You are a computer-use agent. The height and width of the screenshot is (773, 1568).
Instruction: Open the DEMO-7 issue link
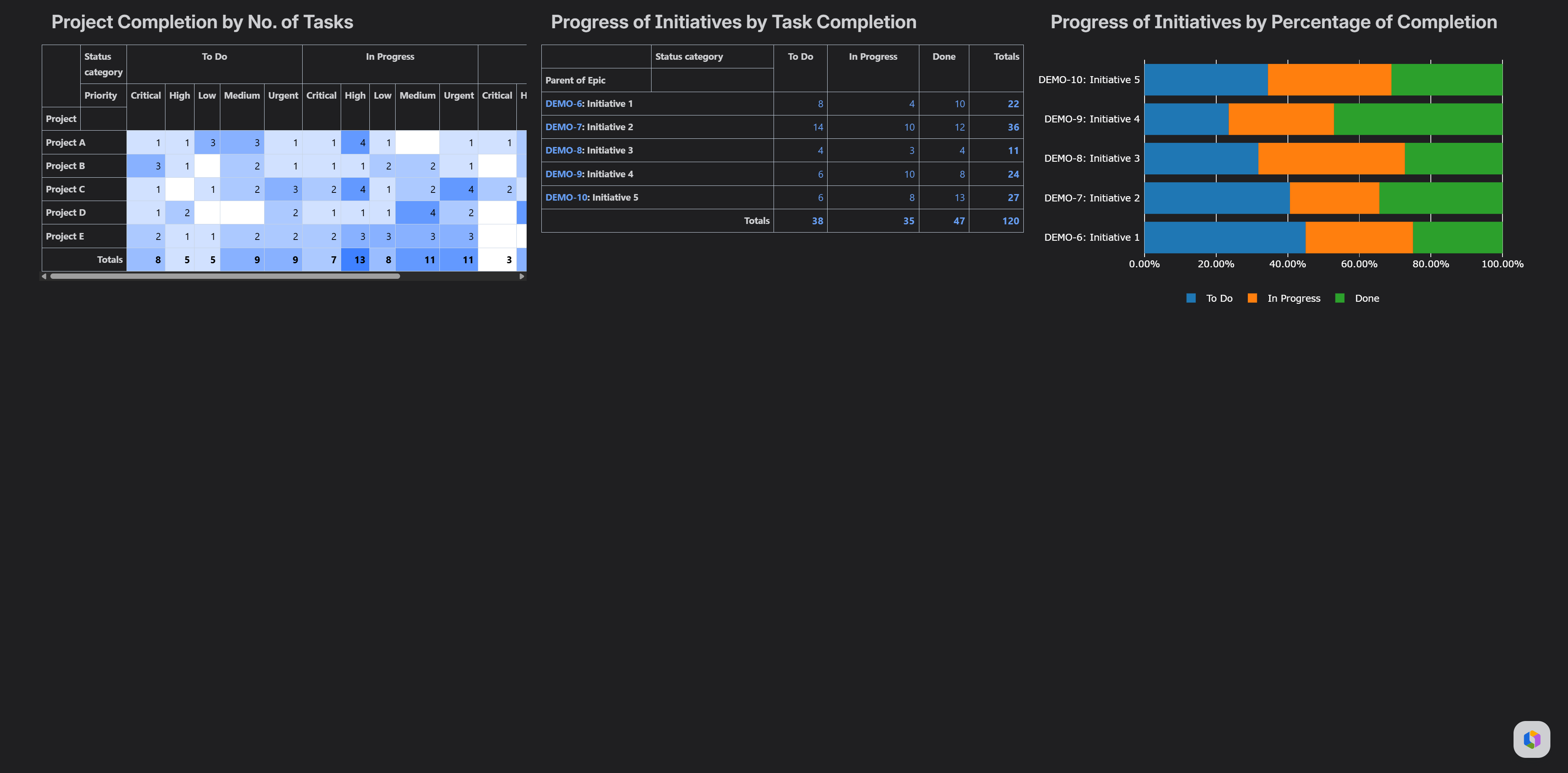coord(563,127)
